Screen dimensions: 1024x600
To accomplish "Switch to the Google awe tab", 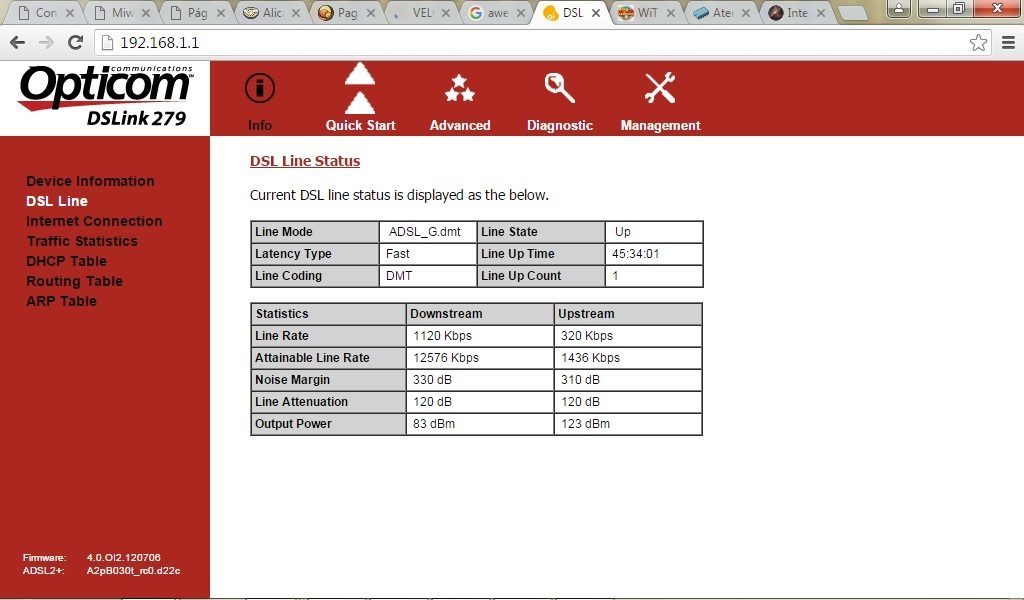I will pos(497,12).
